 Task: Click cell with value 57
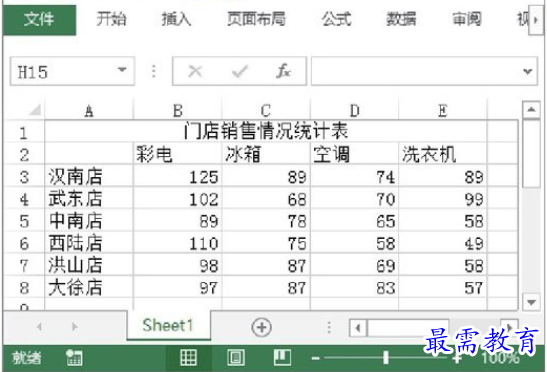click(443, 287)
